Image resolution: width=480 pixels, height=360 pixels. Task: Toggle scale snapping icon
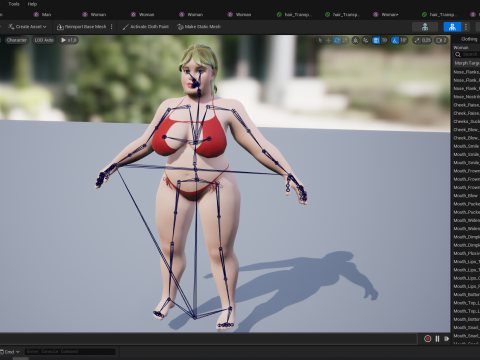(417, 40)
